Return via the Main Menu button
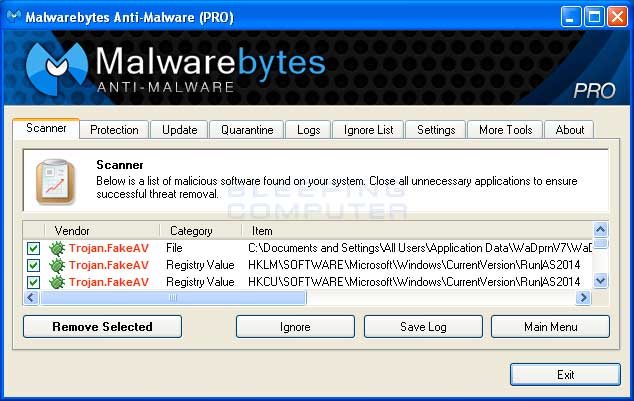The height and width of the screenshot is (401, 634). 550,327
